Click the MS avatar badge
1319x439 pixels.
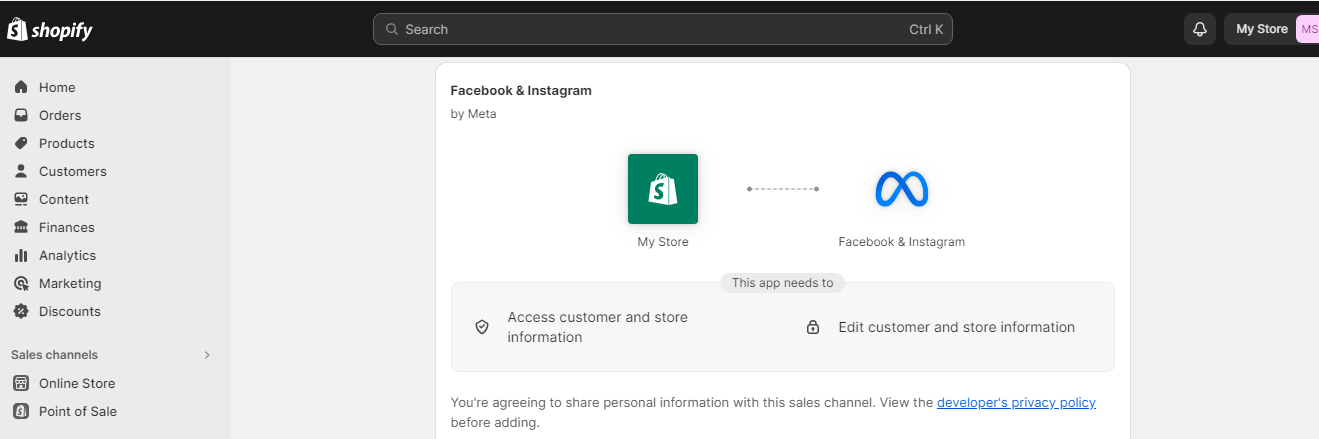(1308, 29)
